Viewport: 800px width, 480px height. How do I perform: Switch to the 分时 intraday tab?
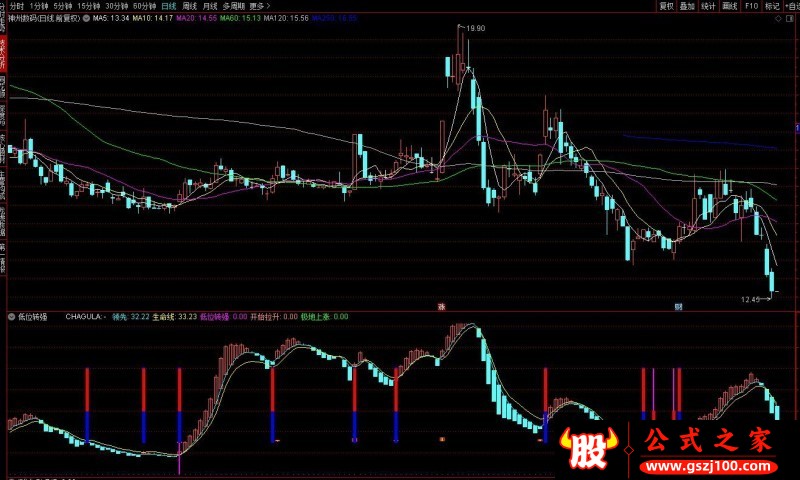point(16,6)
